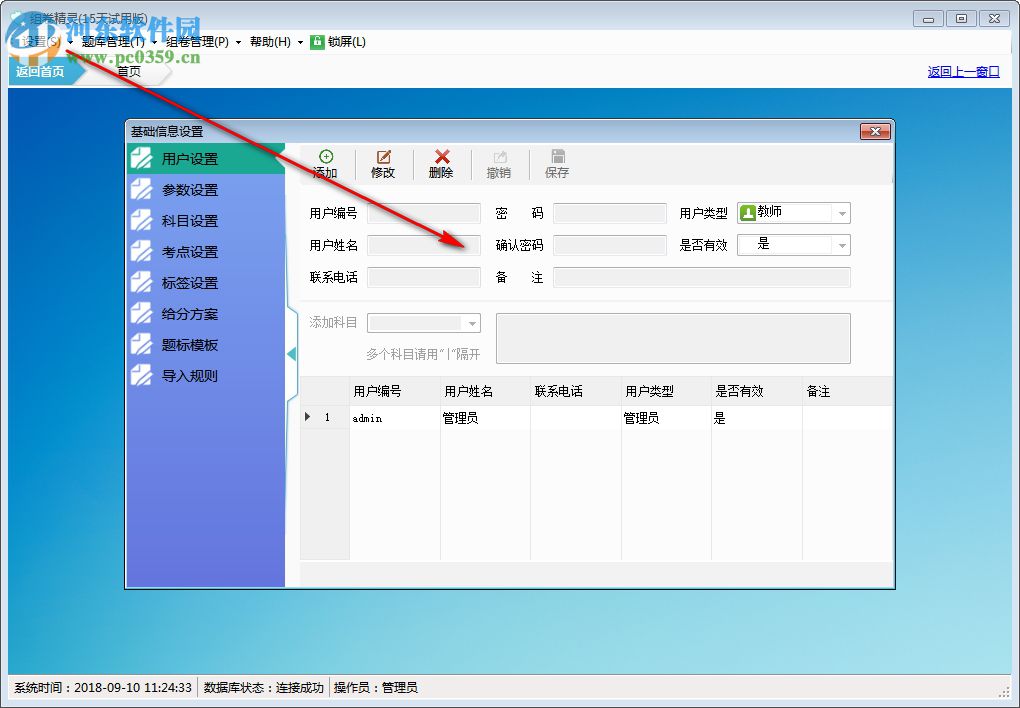Click the 确认密码 input field
1020x708 pixels.
(x=610, y=245)
